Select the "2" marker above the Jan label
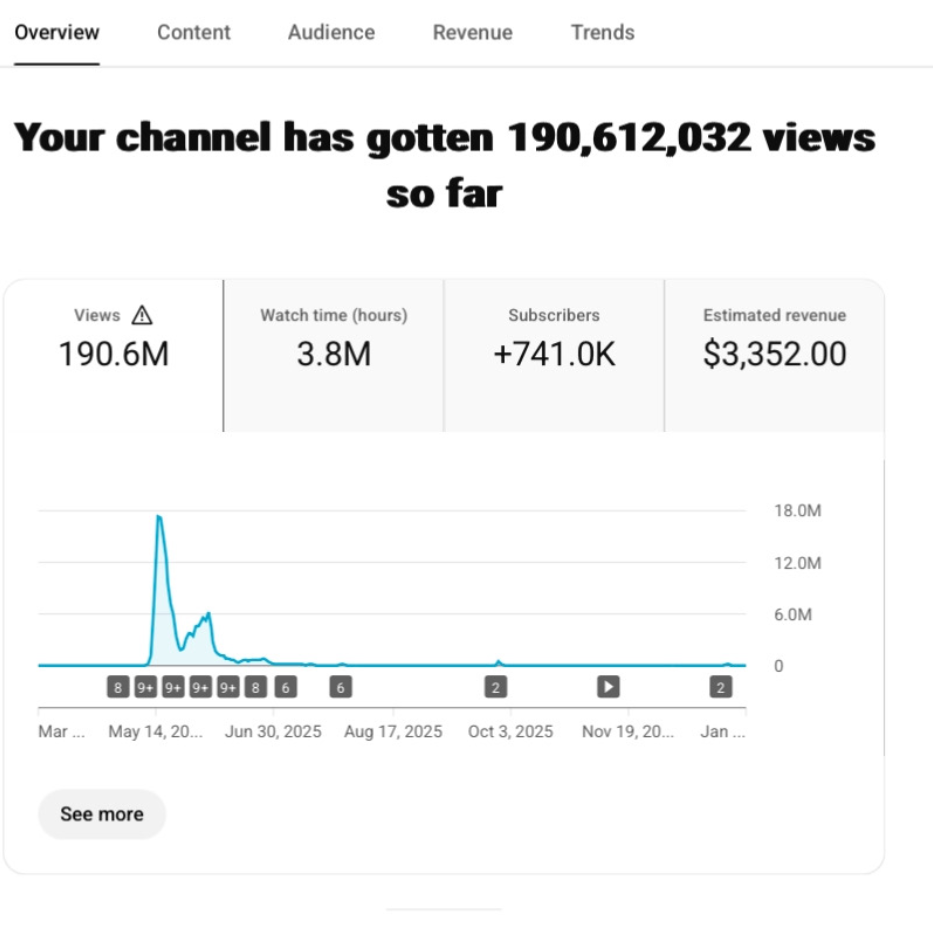The image size is (933, 937). pos(720,687)
